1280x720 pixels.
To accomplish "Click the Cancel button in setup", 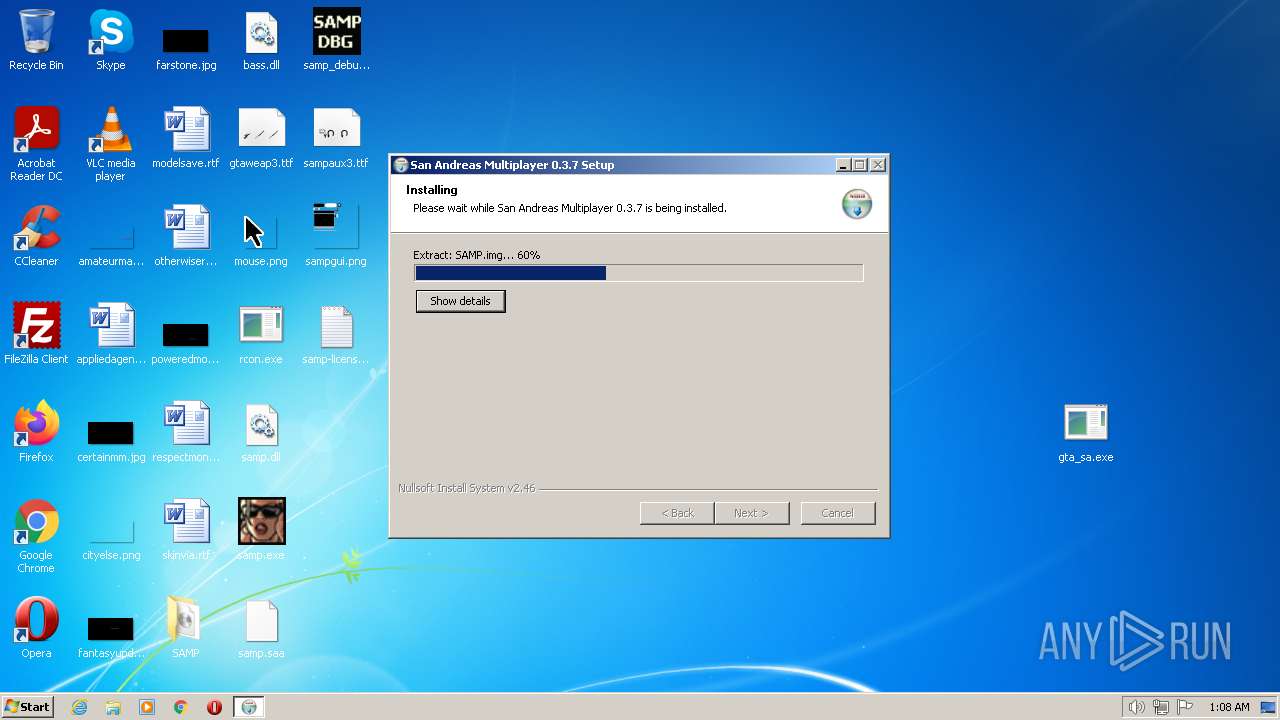I will tap(838, 513).
